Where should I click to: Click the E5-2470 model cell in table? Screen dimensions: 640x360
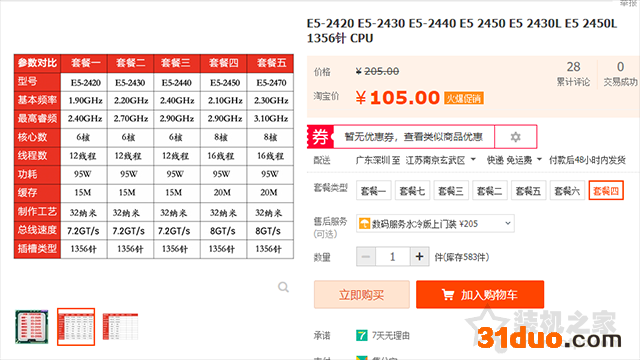tap(271, 82)
